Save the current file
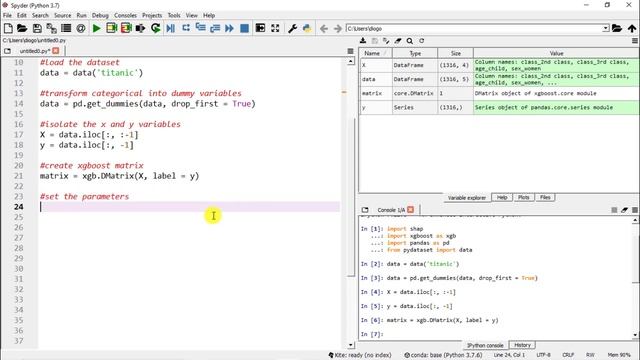 click(x=37, y=28)
